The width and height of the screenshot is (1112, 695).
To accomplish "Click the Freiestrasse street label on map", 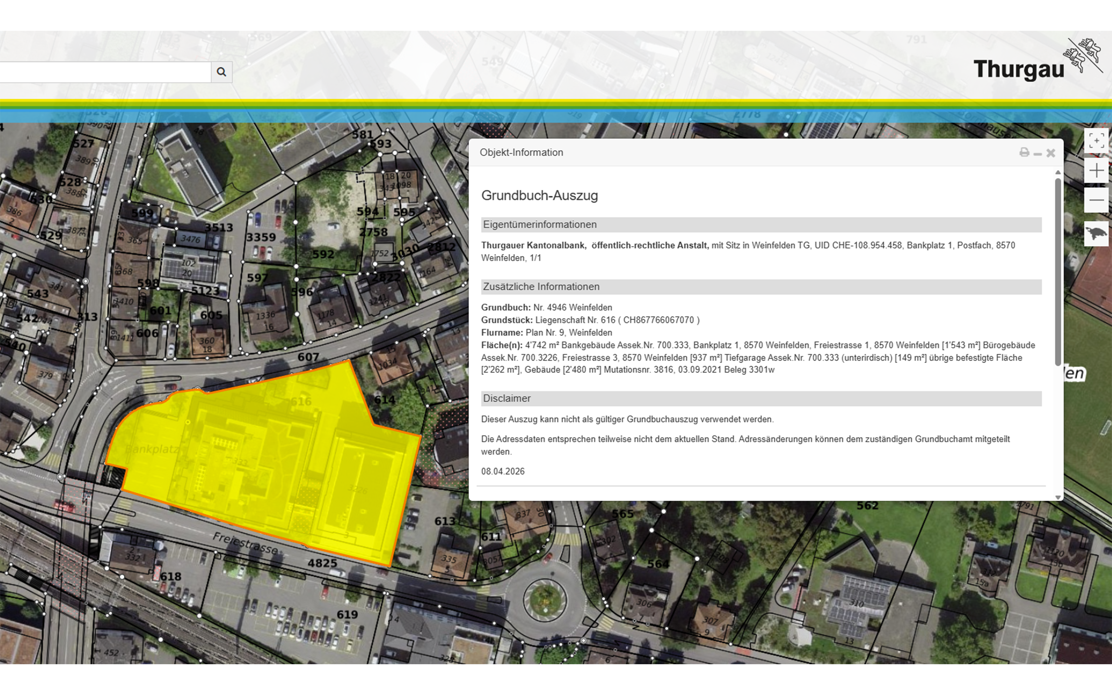I will pyautogui.click(x=245, y=544).
